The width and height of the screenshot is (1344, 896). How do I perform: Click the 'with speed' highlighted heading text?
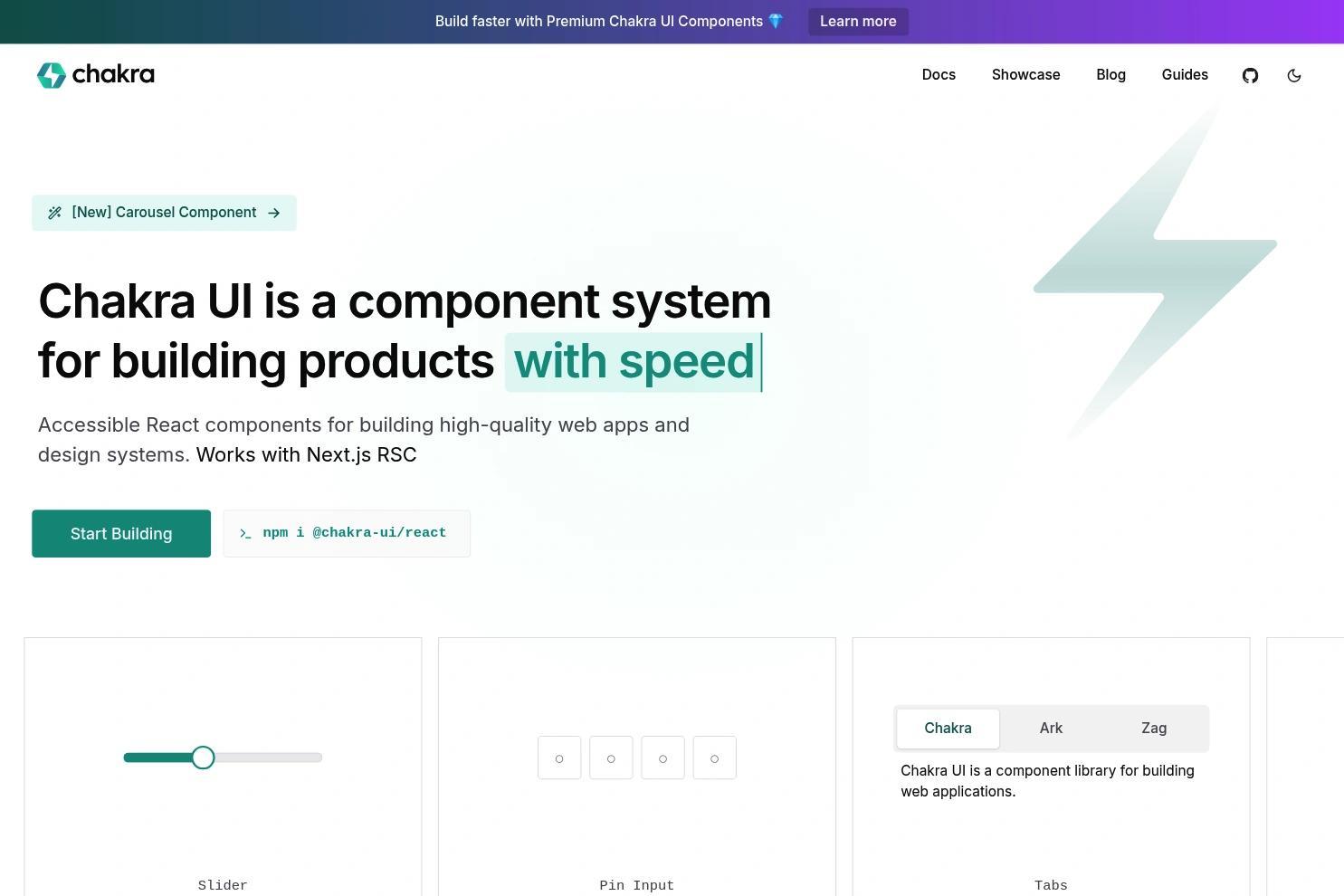(634, 362)
